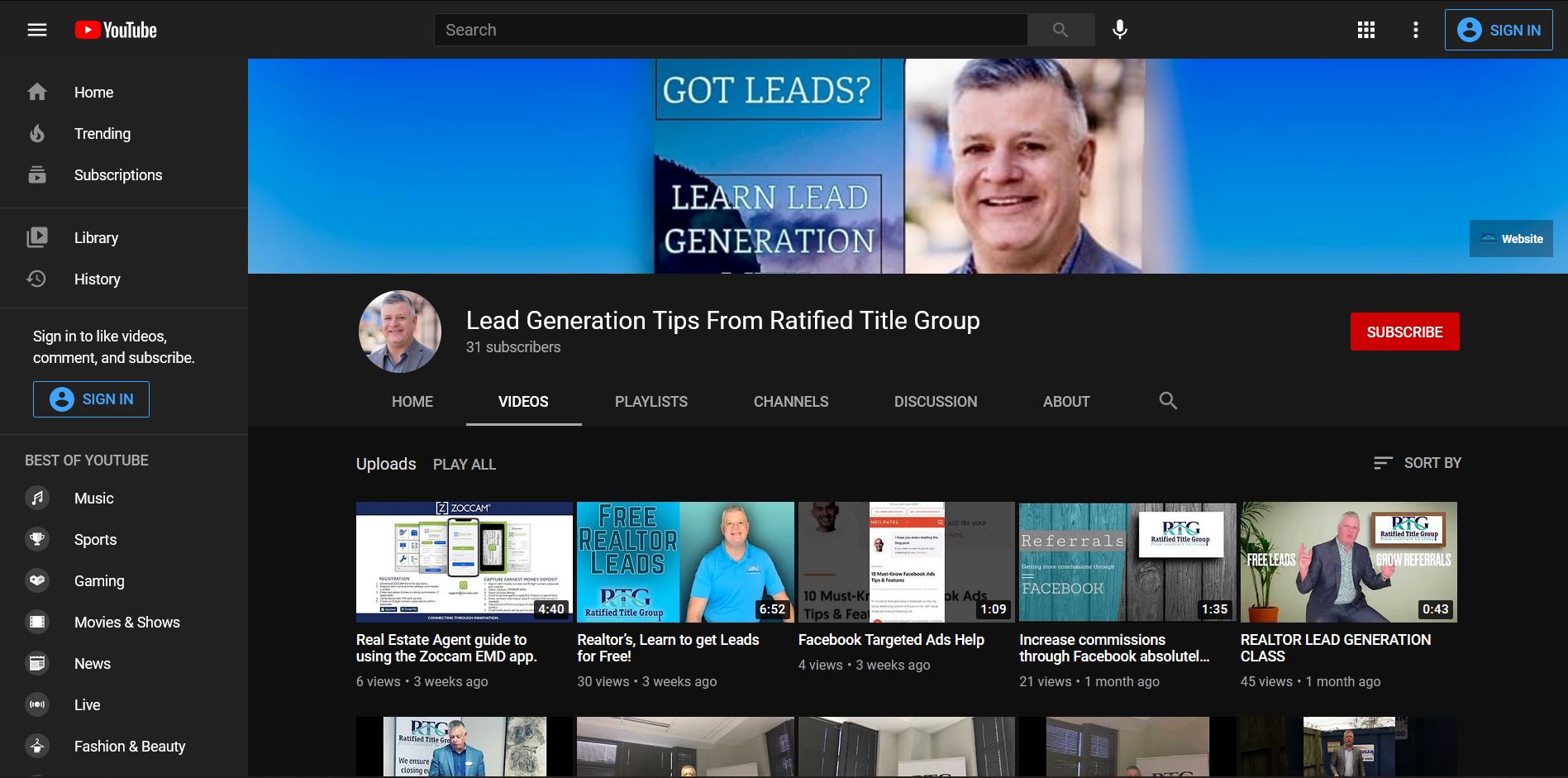1568x778 pixels.
Task: Open the ABOUT tab
Action: click(x=1066, y=402)
